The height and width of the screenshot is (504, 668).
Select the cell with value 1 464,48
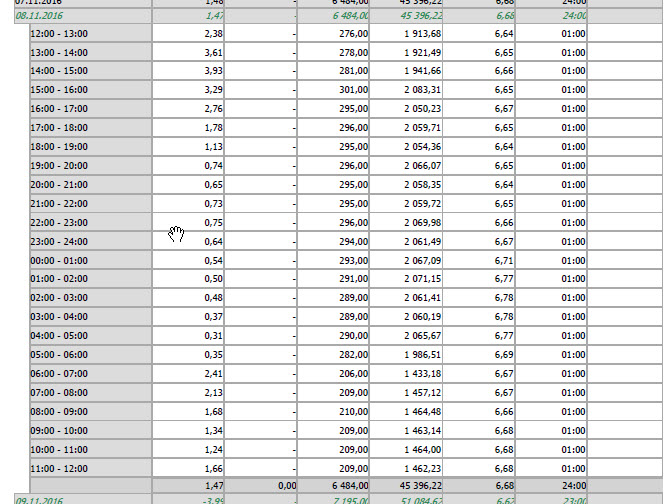(x=406, y=412)
